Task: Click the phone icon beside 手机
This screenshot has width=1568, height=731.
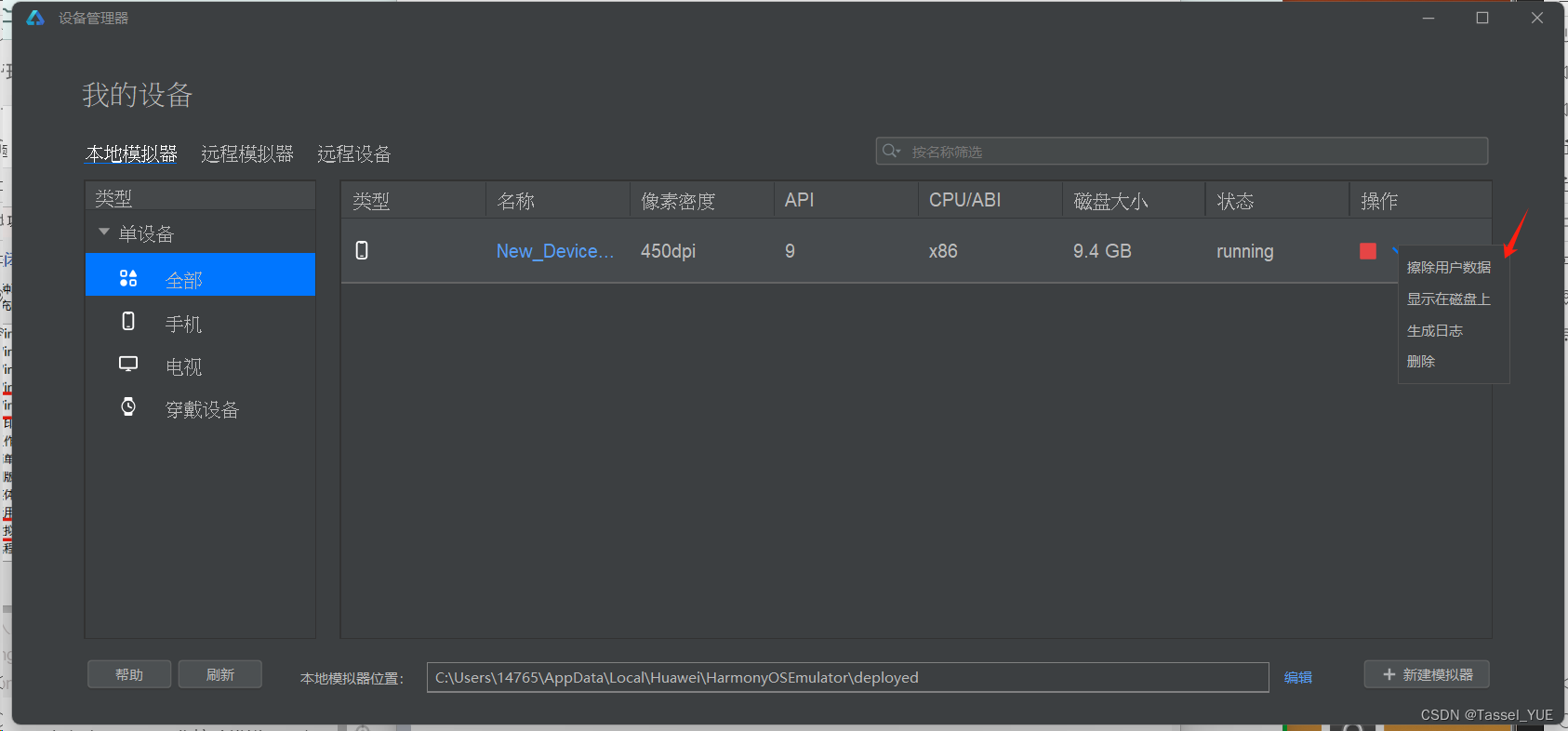Action: (x=128, y=321)
